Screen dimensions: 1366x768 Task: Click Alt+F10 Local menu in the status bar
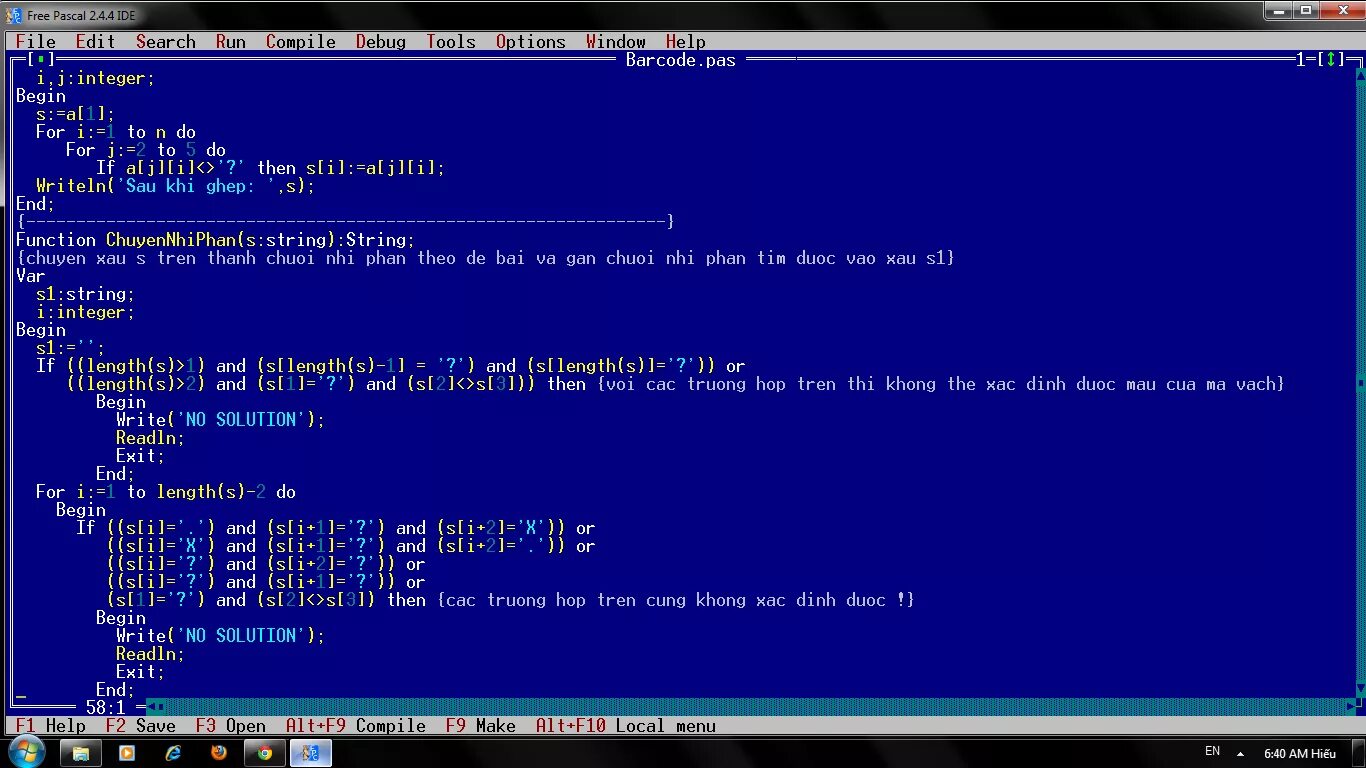(626, 726)
